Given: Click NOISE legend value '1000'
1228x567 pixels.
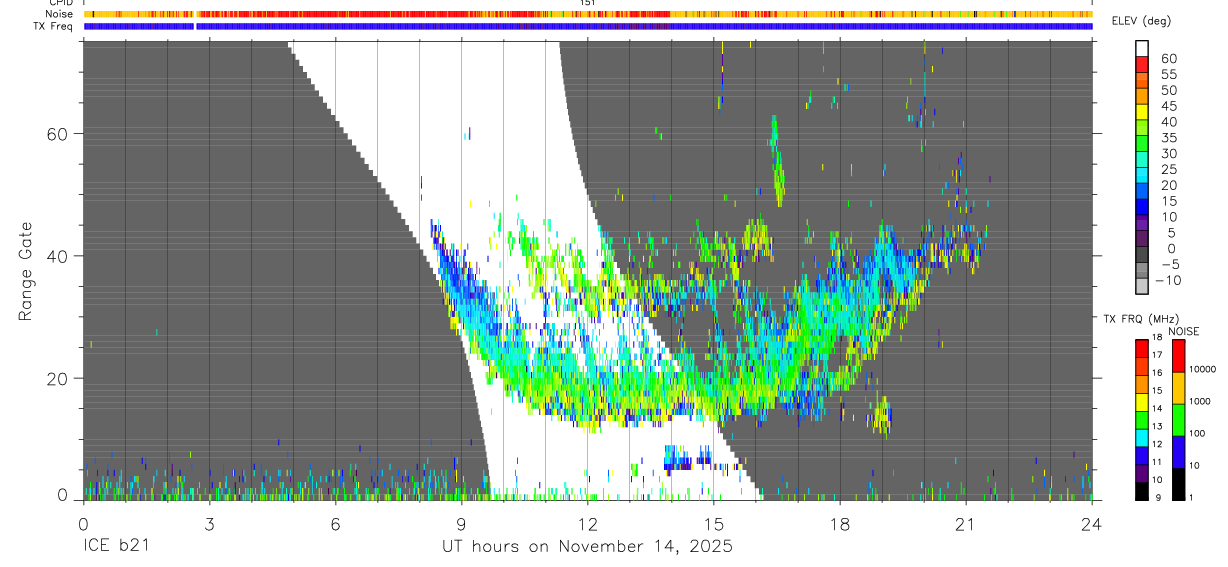Looking at the screenshot, I should [1199, 402].
